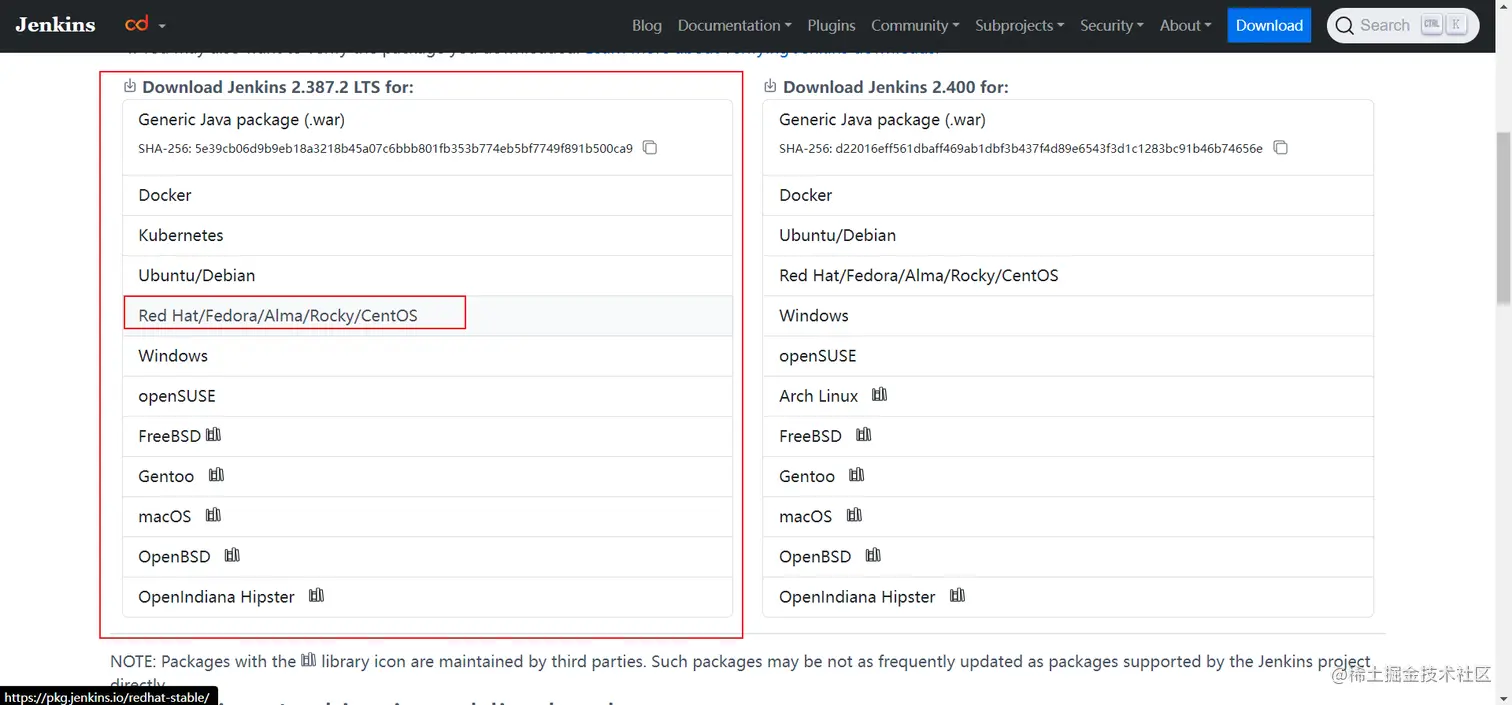The width and height of the screenshot is (1512, 705).
Task: Copy the LTS SHA-256 hash via clipboard icon
Action: coord(650,148)
